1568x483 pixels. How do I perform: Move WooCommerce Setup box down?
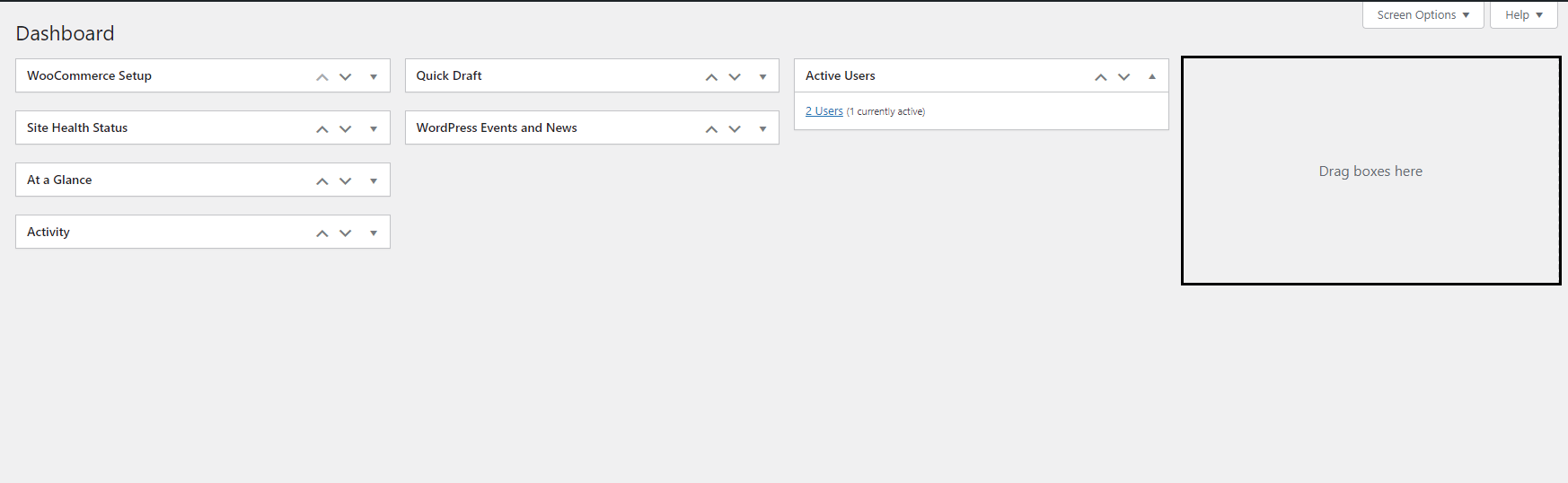pyautogui.click(x=346, y=76)
